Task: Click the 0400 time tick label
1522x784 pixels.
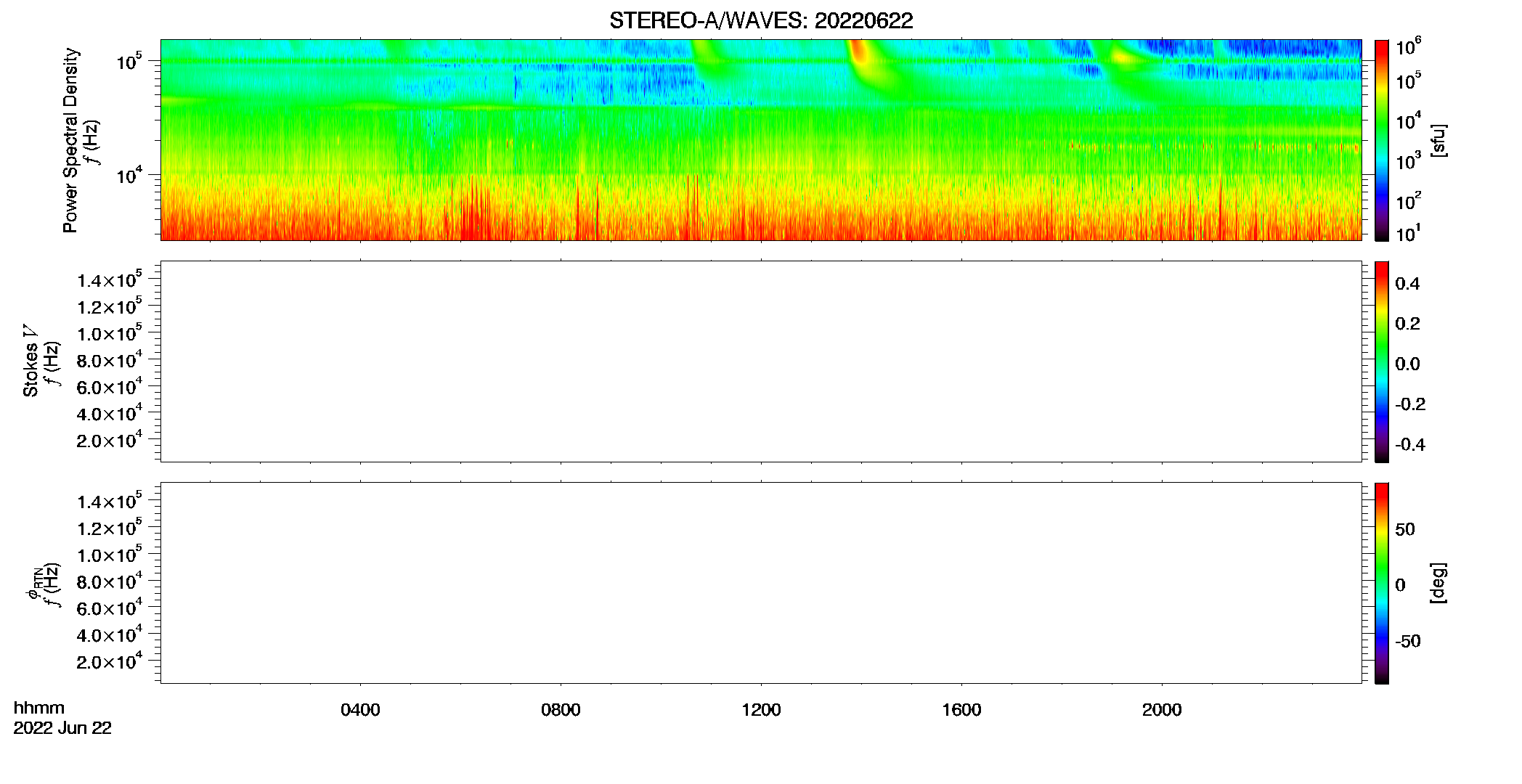Action: pyautogui.click(x=360, y=710)
